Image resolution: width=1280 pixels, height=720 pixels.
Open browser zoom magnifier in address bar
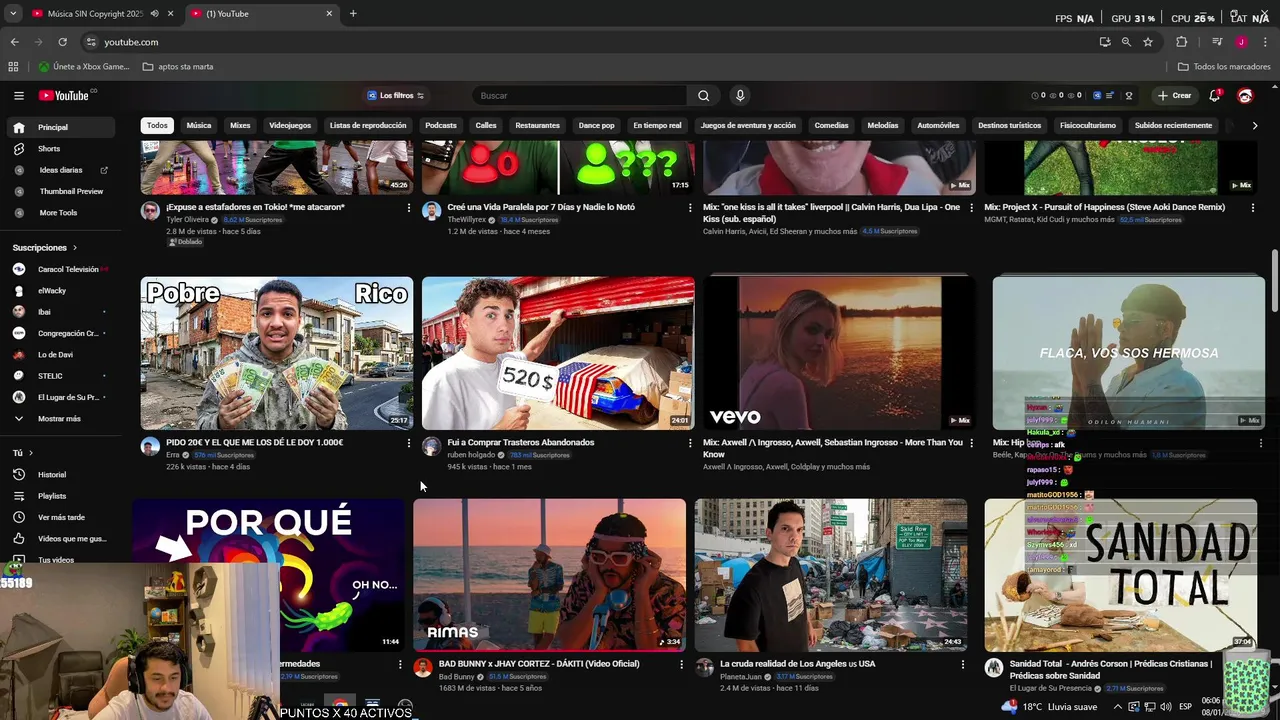pyautogui.click(x=1126, y=42)
